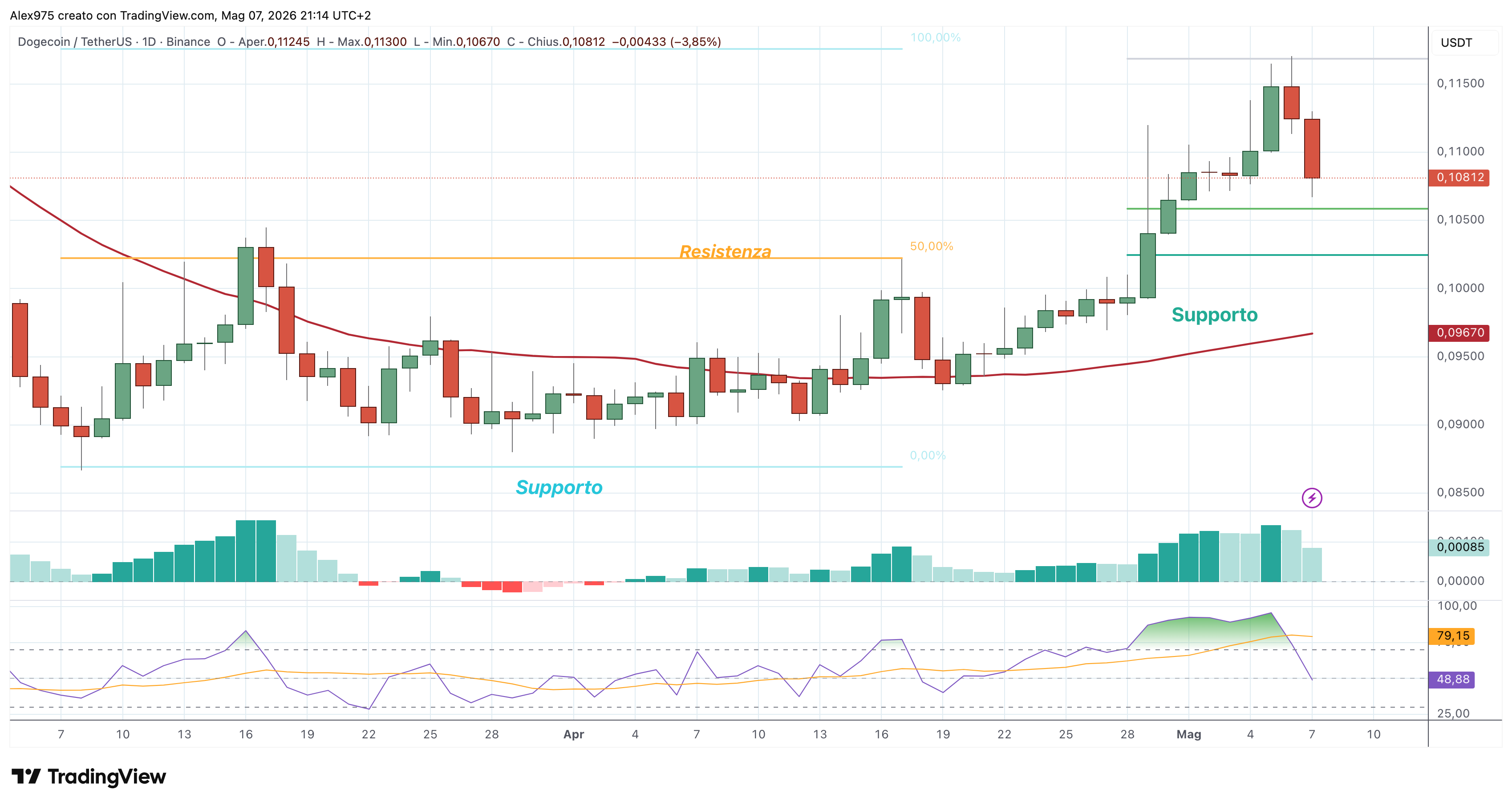This screenshot has height=806, width=1512.
Task: Click the 100,00 RSI axis label
Action: [x=1457, y=606]
